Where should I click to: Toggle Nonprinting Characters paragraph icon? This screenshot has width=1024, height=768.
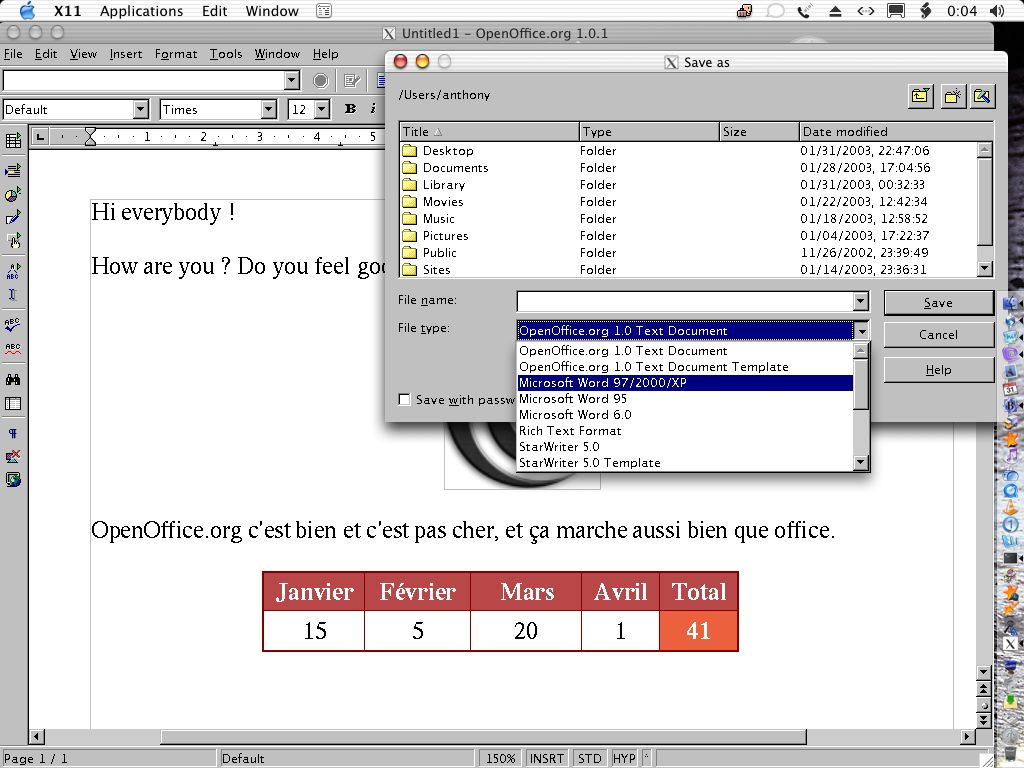(13, 434)
